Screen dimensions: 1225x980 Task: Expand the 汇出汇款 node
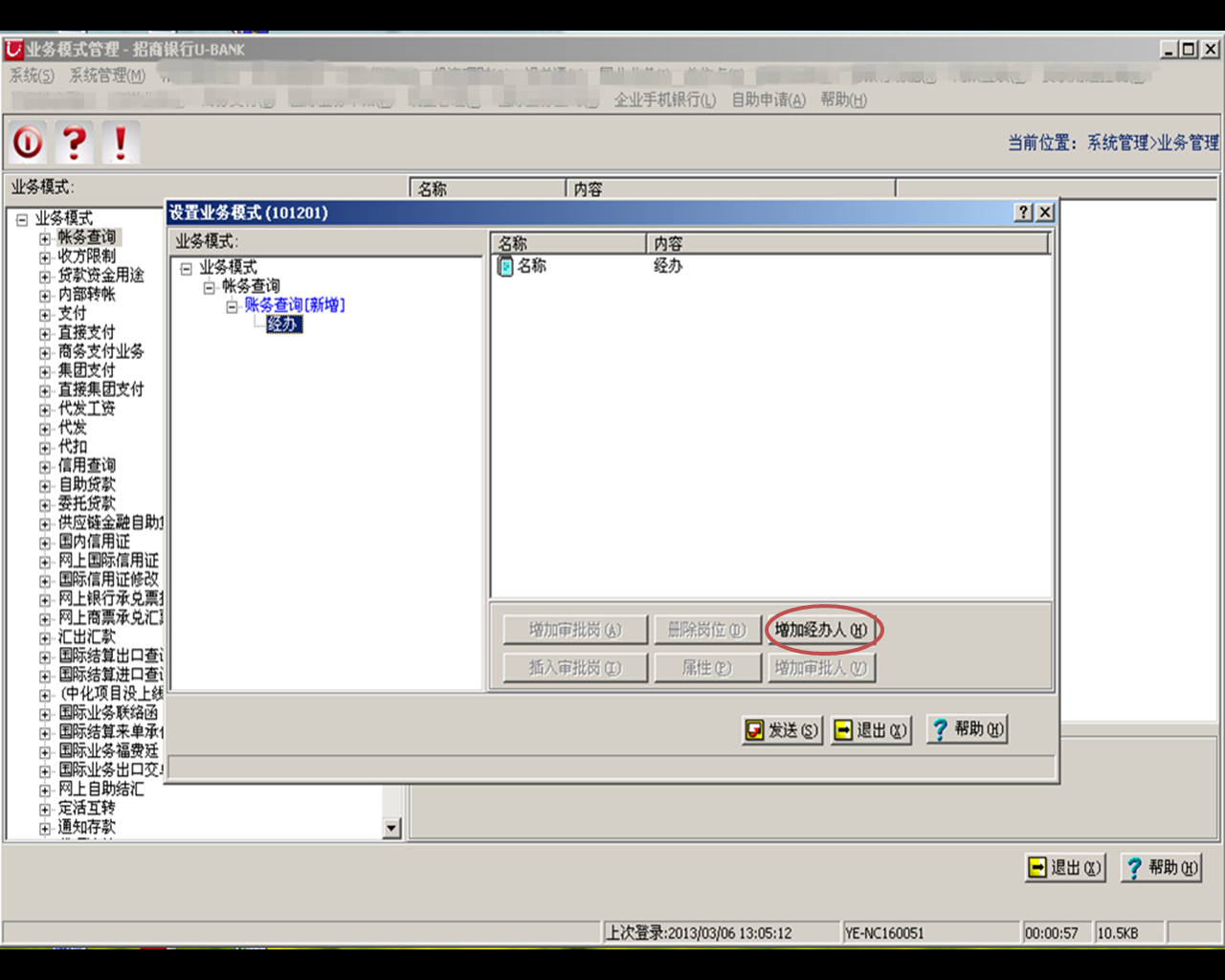[45, 638]
